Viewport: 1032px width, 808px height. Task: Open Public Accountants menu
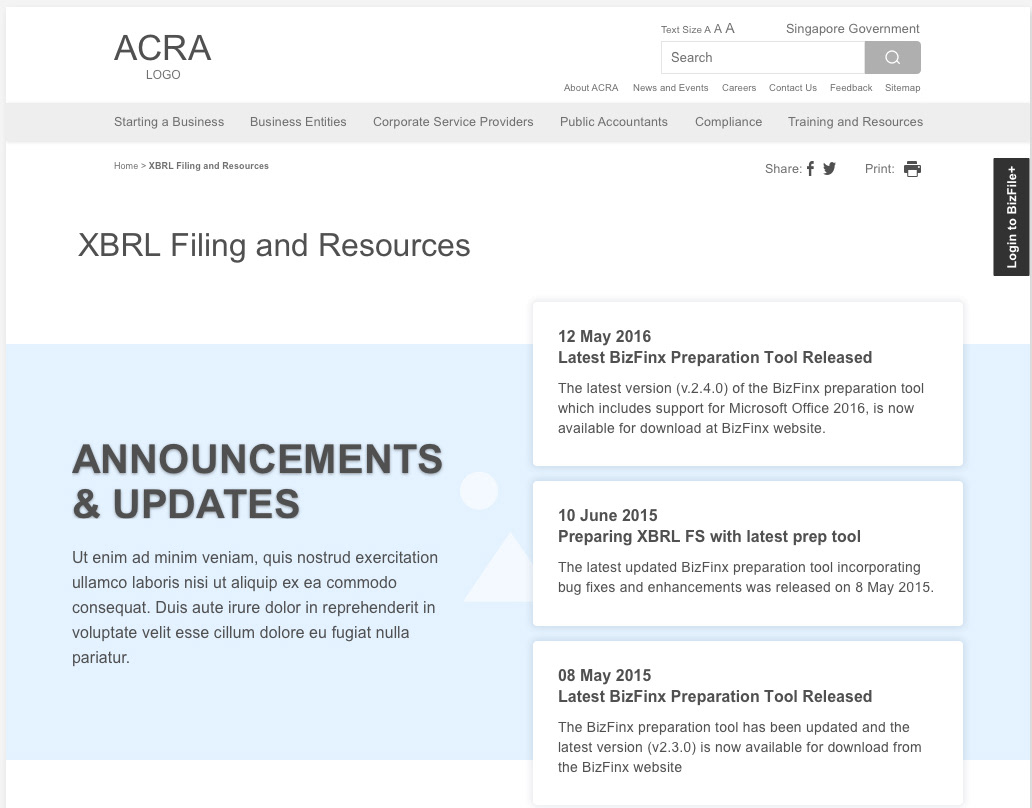(614, 122)
